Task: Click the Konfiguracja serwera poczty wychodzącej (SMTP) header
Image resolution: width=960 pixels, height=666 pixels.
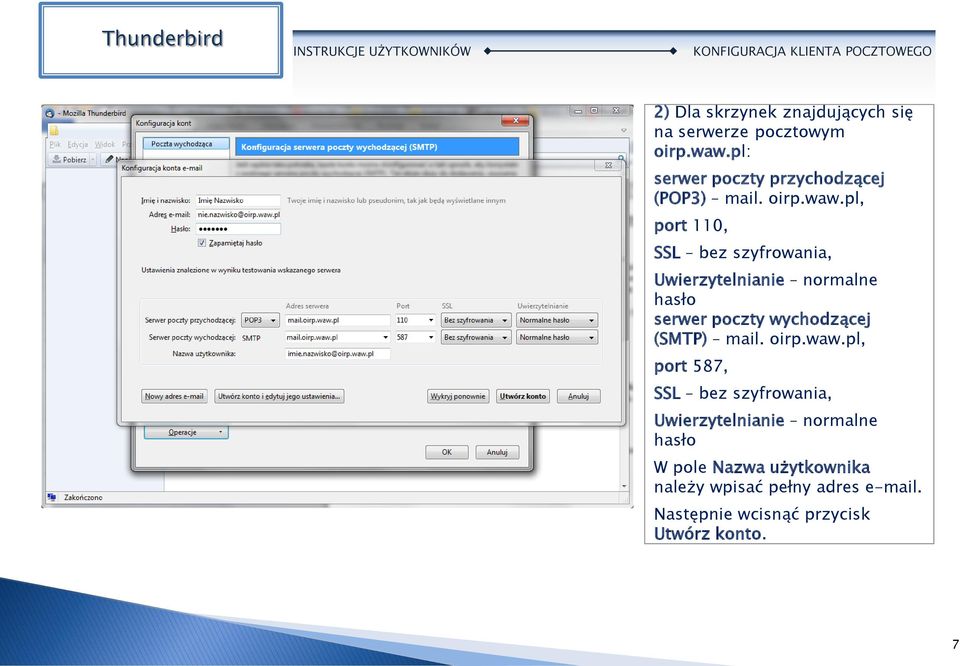Action: coord(377,147)
